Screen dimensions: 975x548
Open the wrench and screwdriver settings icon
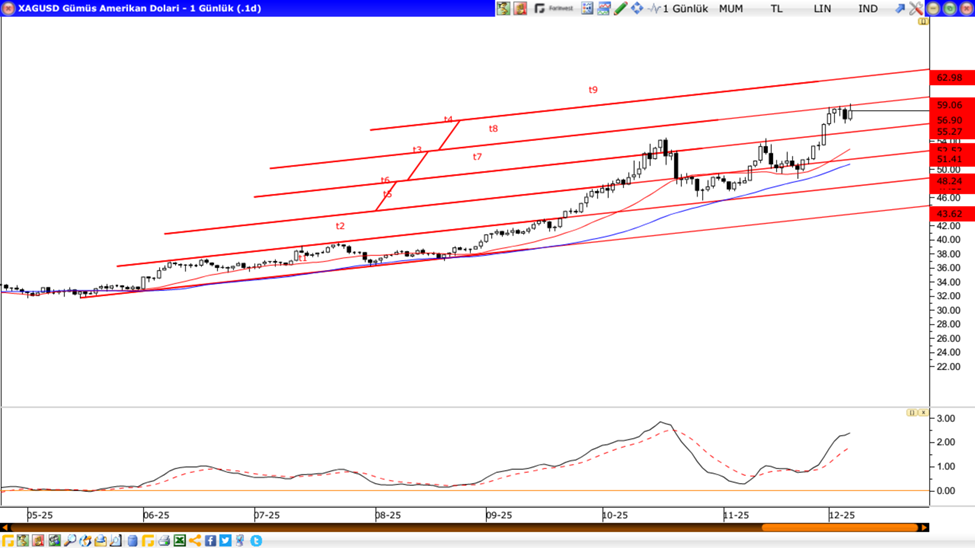[x=915, y=8]
